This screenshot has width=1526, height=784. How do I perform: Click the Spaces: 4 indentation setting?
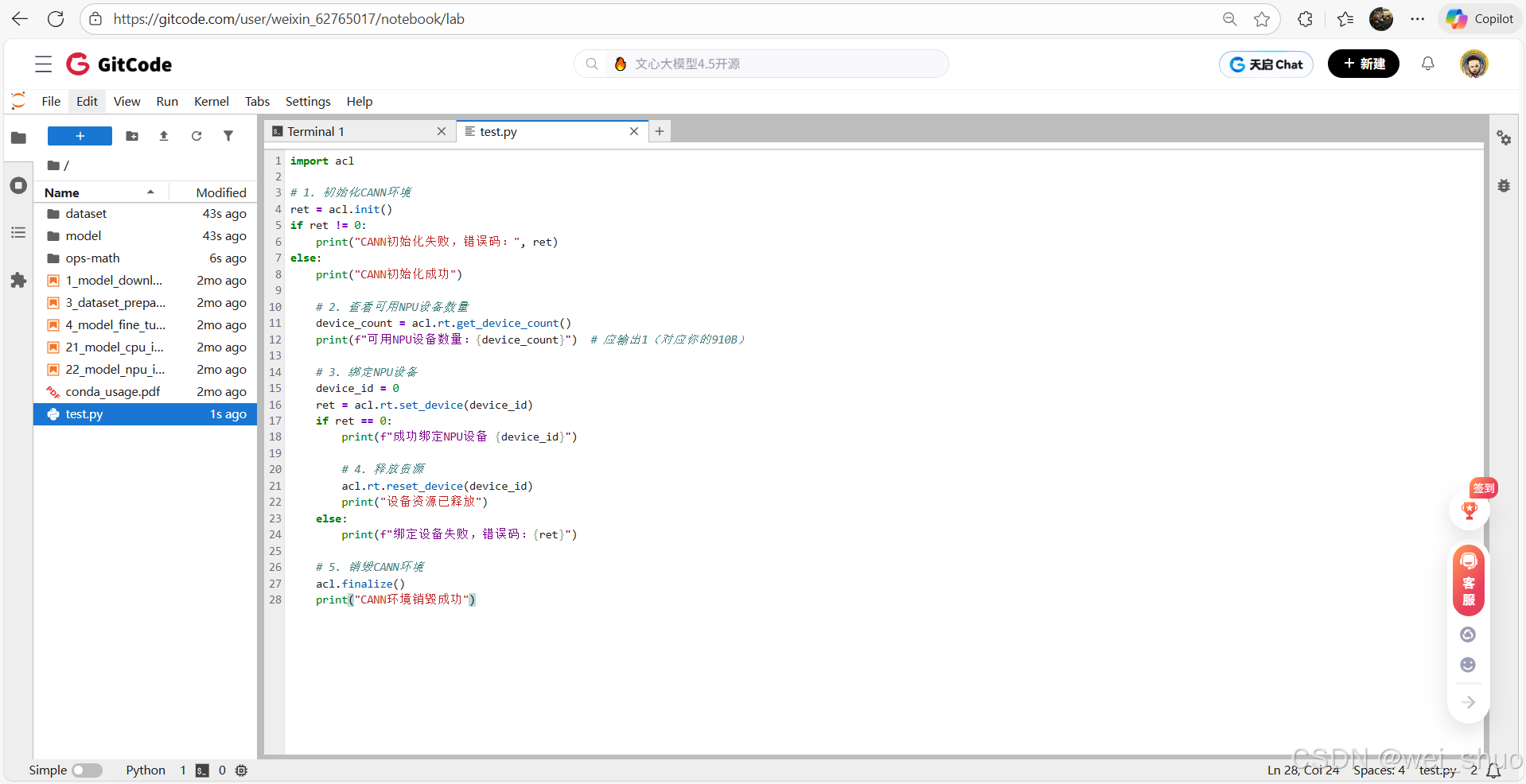[x=1379, y=770]
